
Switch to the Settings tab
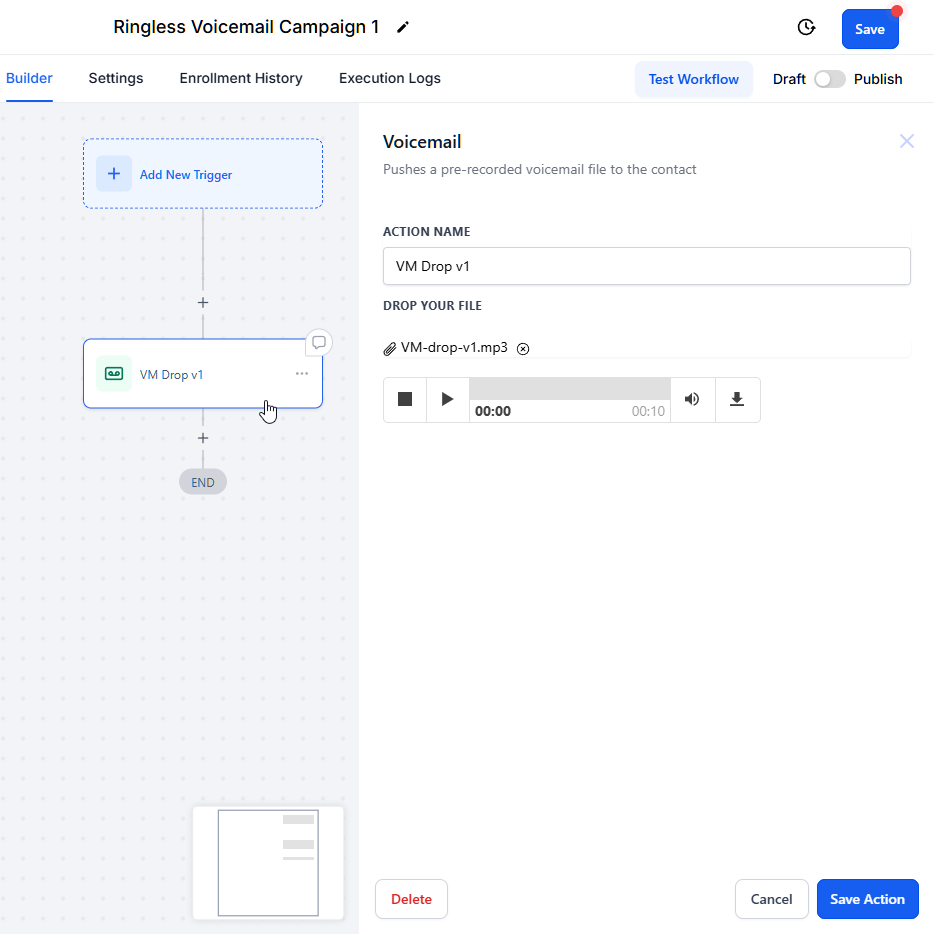pyautogui.click(x=116, y=79)
